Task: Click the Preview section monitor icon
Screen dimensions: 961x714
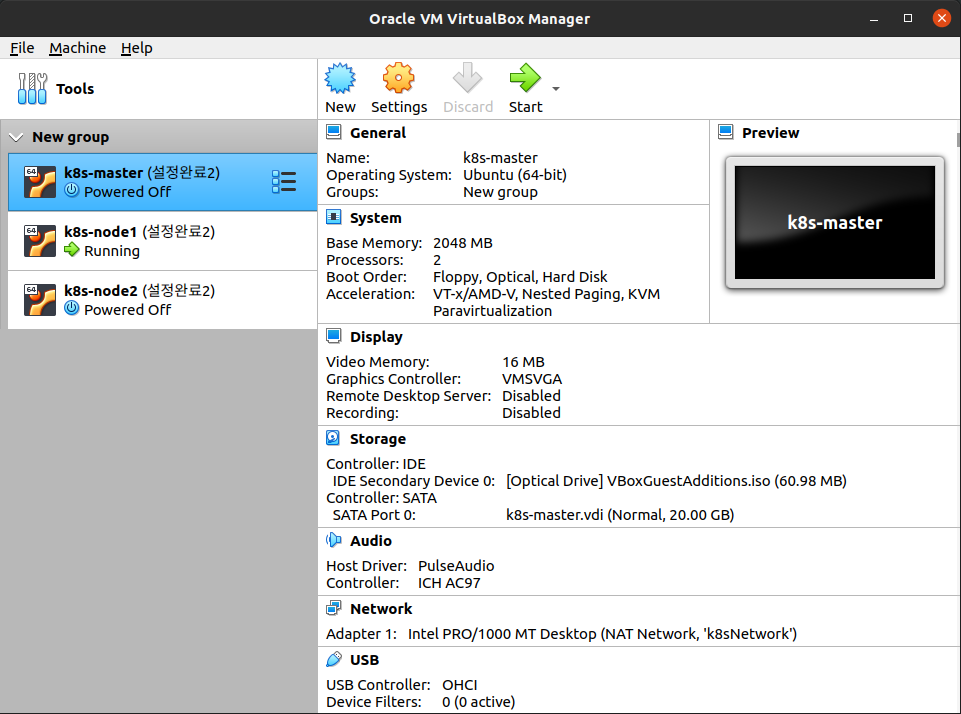Action: point(726,132)
